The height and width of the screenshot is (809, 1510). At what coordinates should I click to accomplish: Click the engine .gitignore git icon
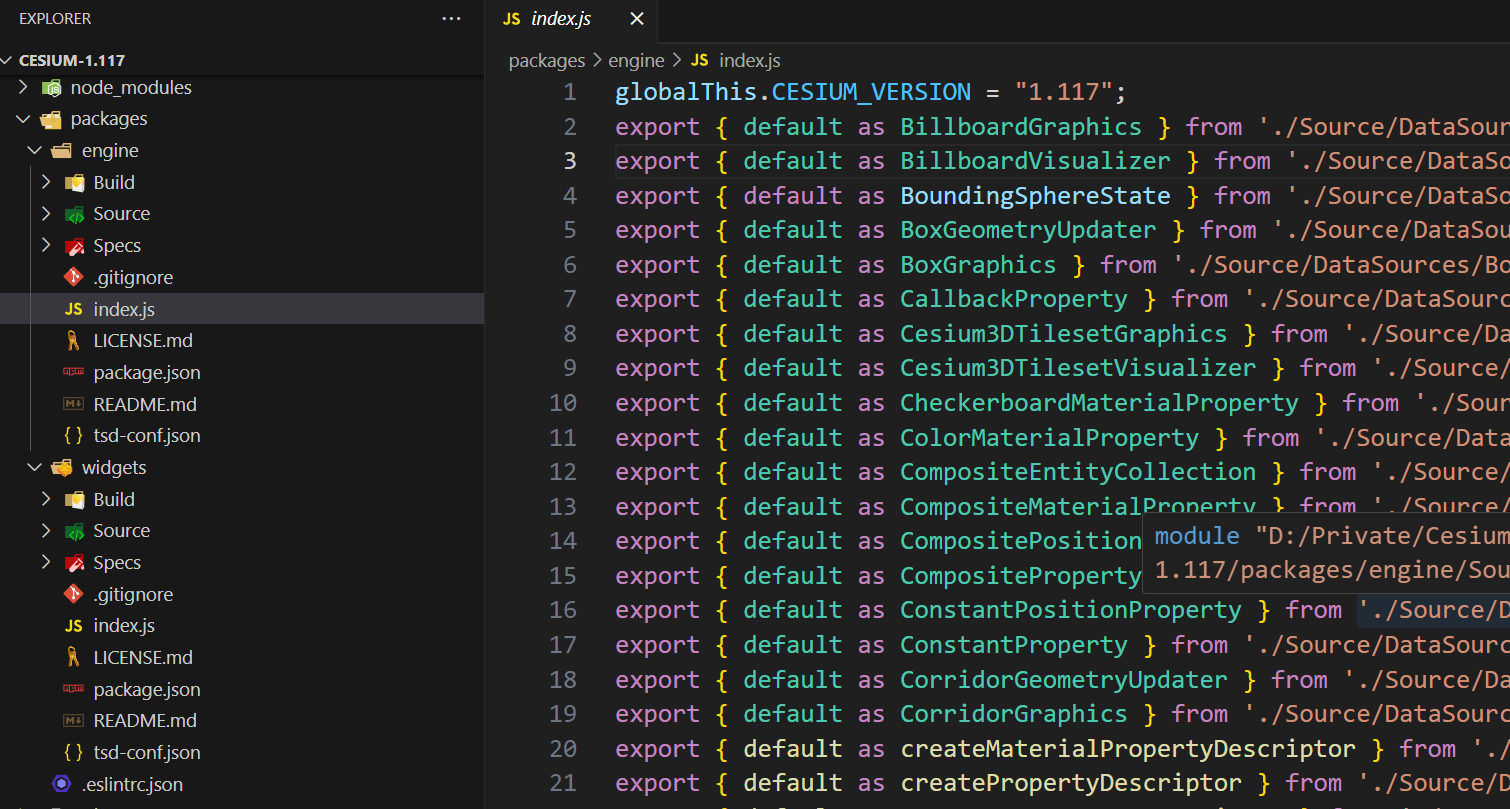[73, 277]
